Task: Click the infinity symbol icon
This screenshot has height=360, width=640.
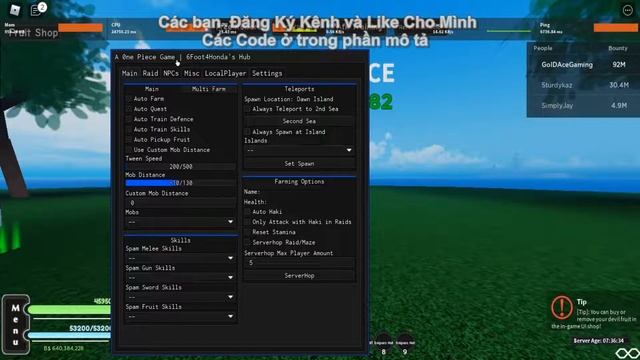Action: (628, 353)
